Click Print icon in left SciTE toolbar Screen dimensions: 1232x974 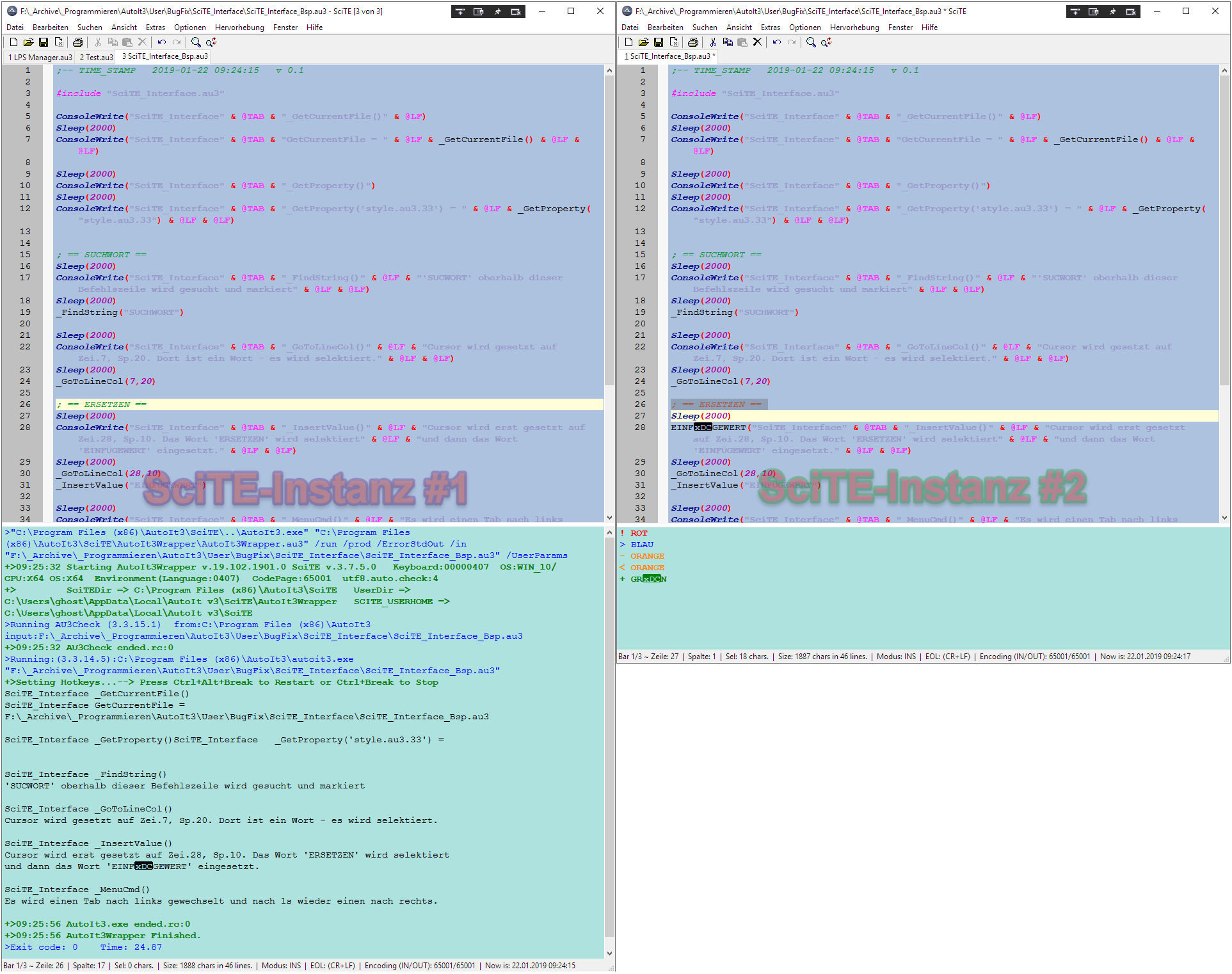point(78,42)
